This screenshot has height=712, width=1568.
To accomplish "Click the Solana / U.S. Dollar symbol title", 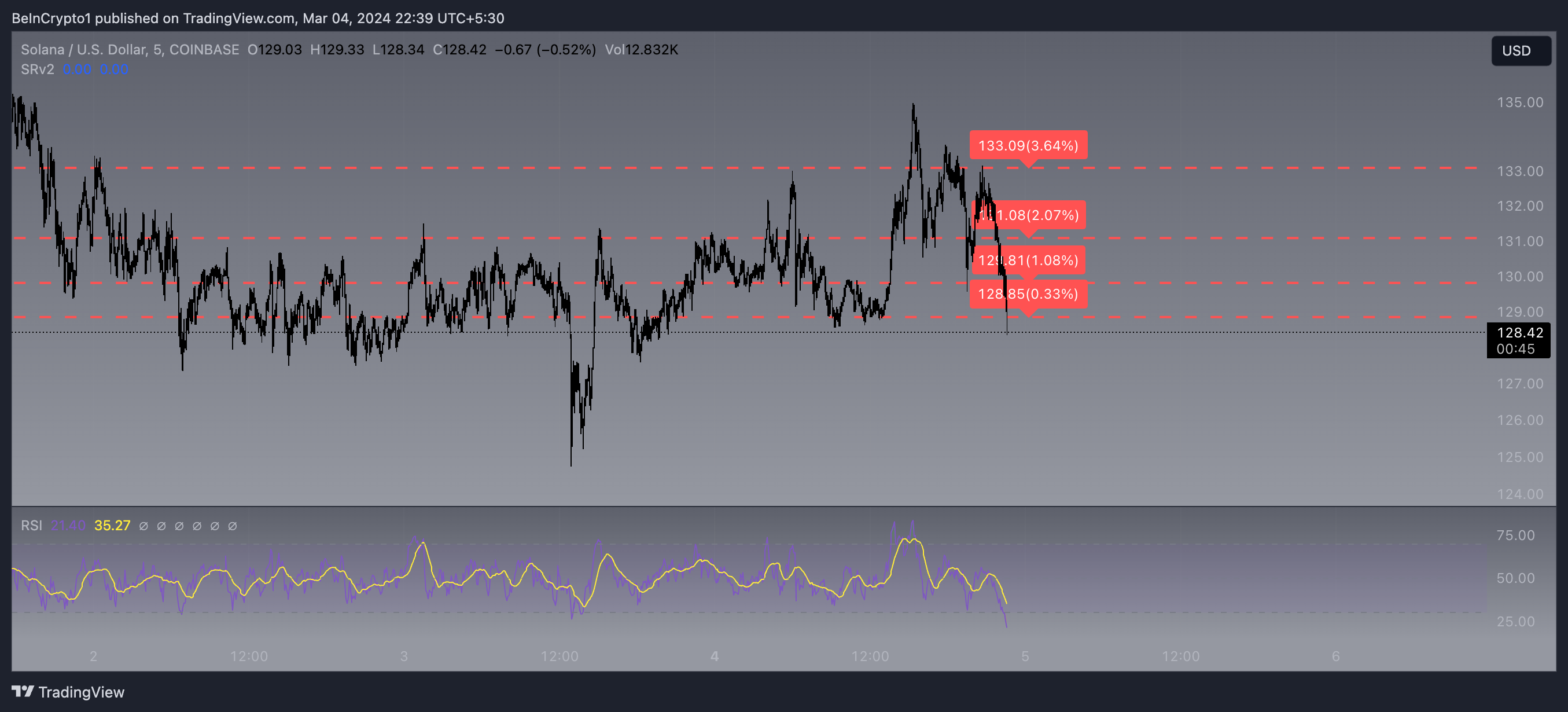I will point(83,50).
